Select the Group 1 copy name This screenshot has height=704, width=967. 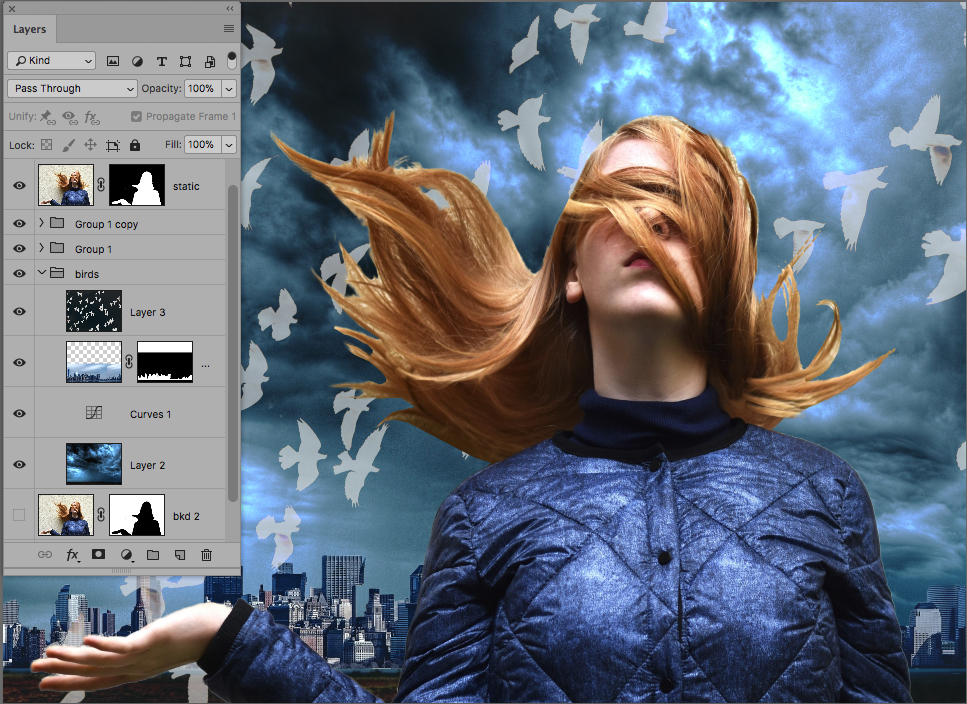(x=107, y=224)
